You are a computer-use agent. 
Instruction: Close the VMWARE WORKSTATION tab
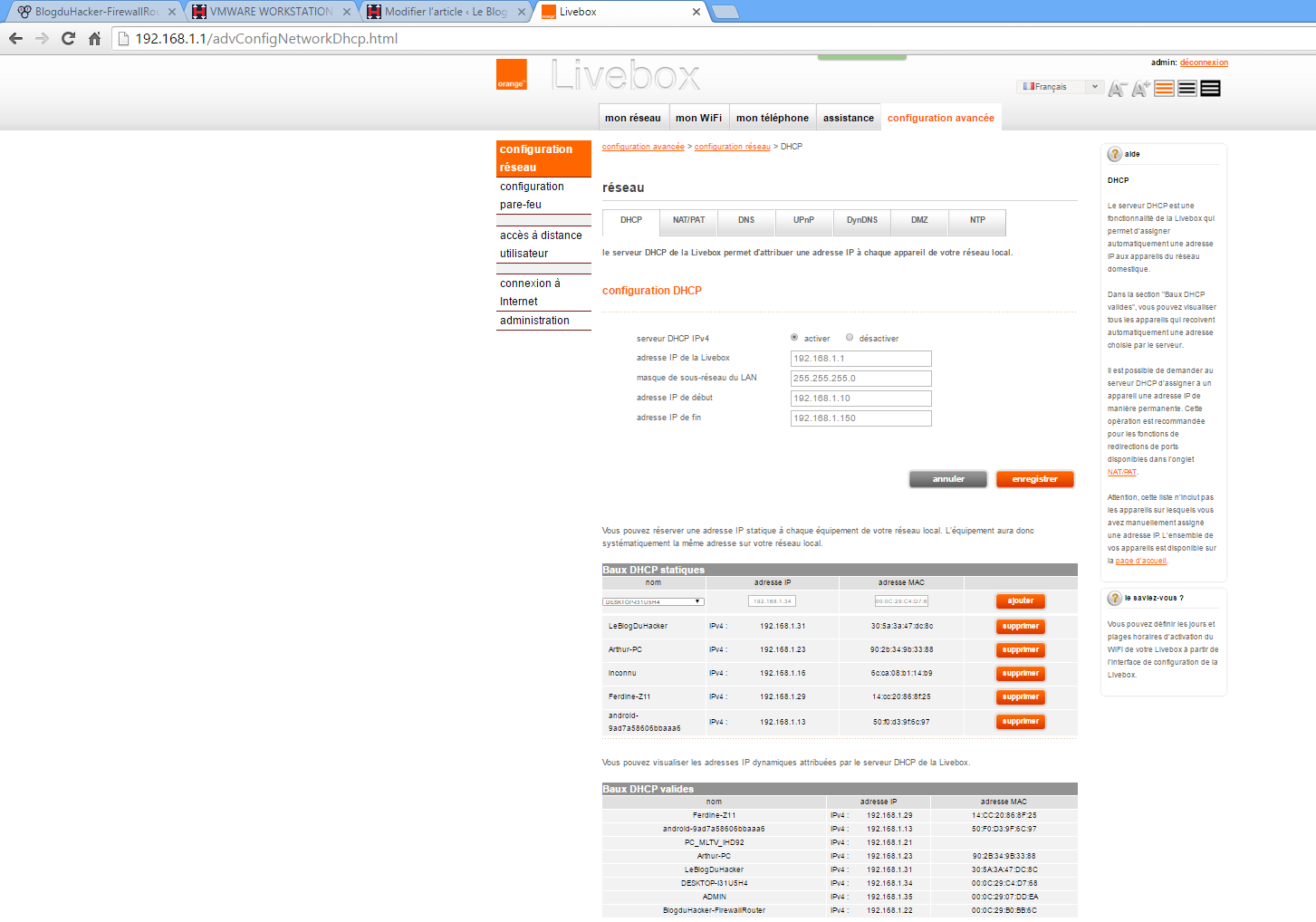point(347,12)
